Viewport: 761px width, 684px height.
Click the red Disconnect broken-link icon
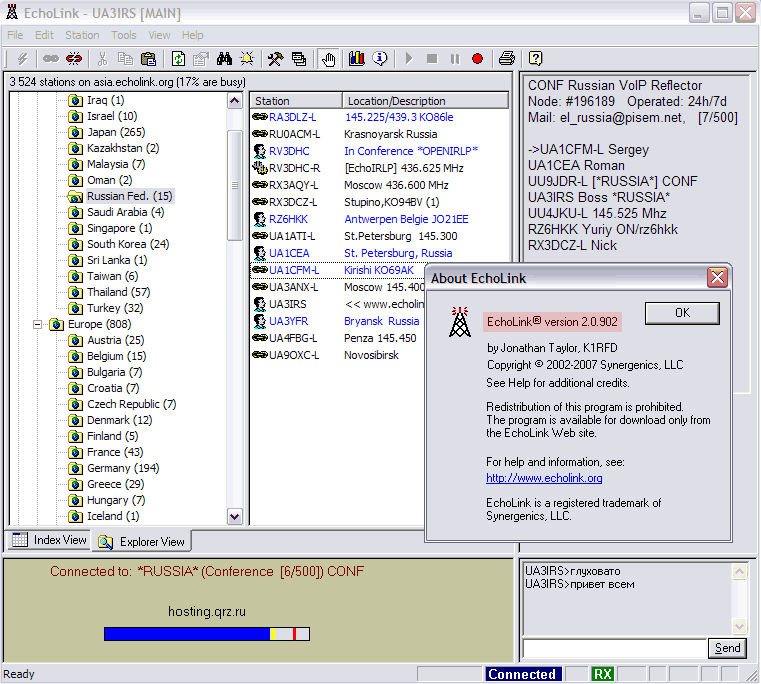[74, 59]
